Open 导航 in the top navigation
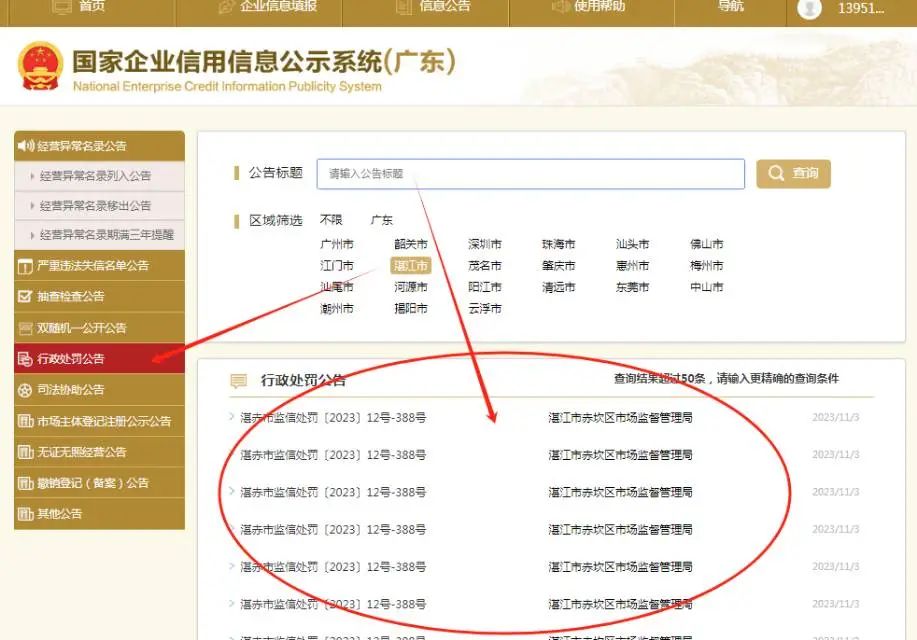Viewport: 917px width, 640px height. coord(730,6)
